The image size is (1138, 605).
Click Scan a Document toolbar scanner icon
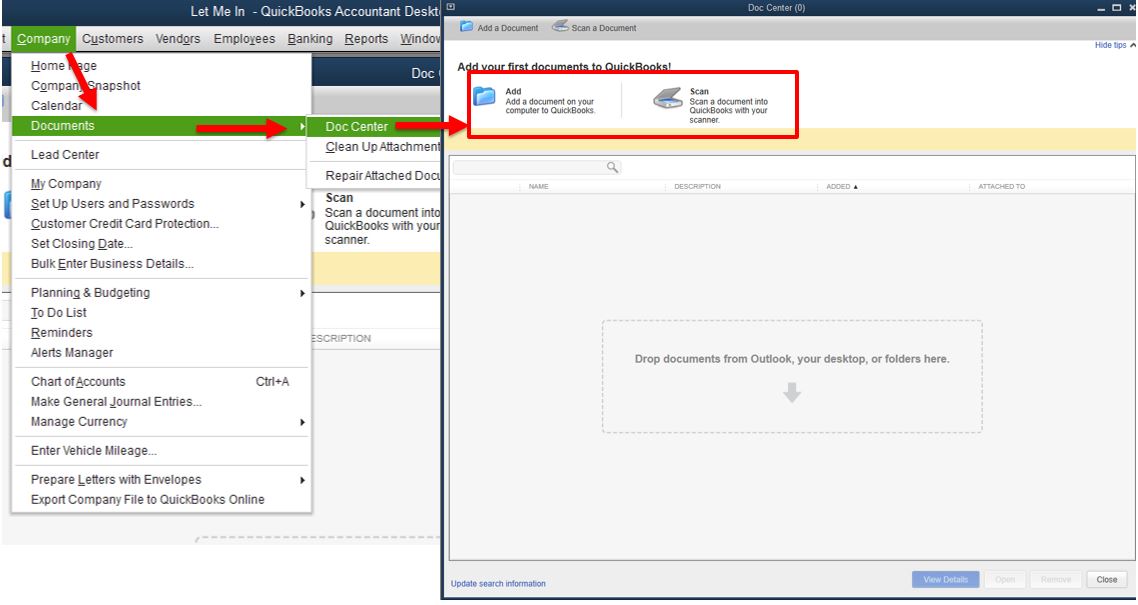point(560,26)
